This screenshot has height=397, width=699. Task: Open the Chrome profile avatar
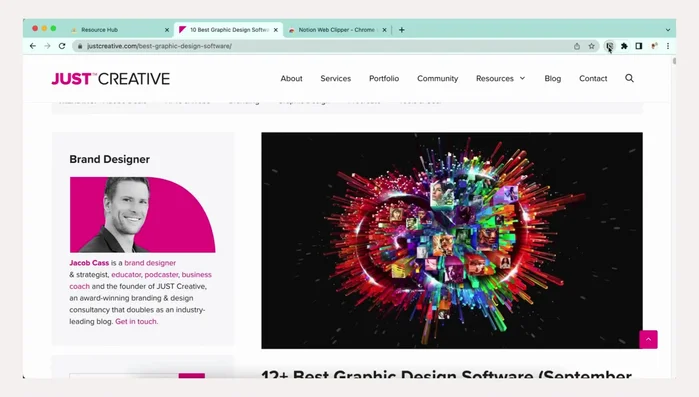pos(654,46)
